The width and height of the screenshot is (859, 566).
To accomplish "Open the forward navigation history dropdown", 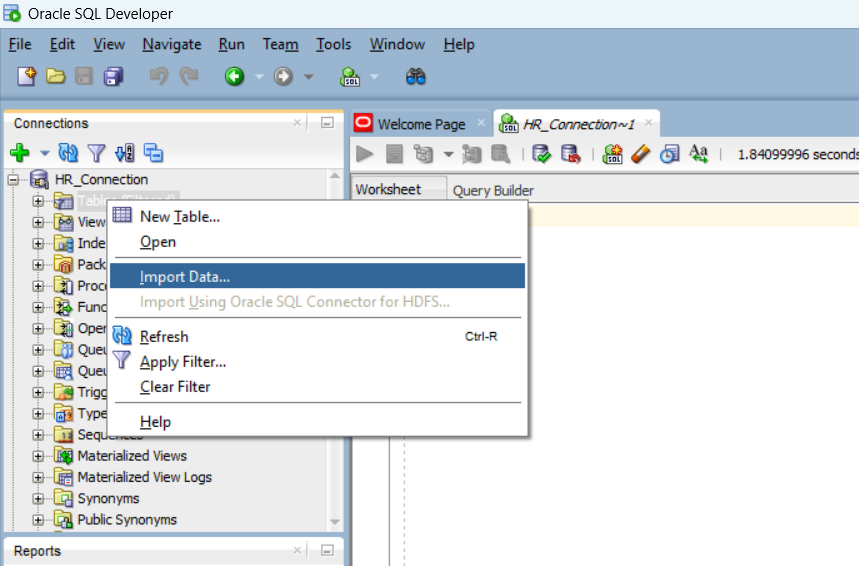I will [x=308, y=77].
